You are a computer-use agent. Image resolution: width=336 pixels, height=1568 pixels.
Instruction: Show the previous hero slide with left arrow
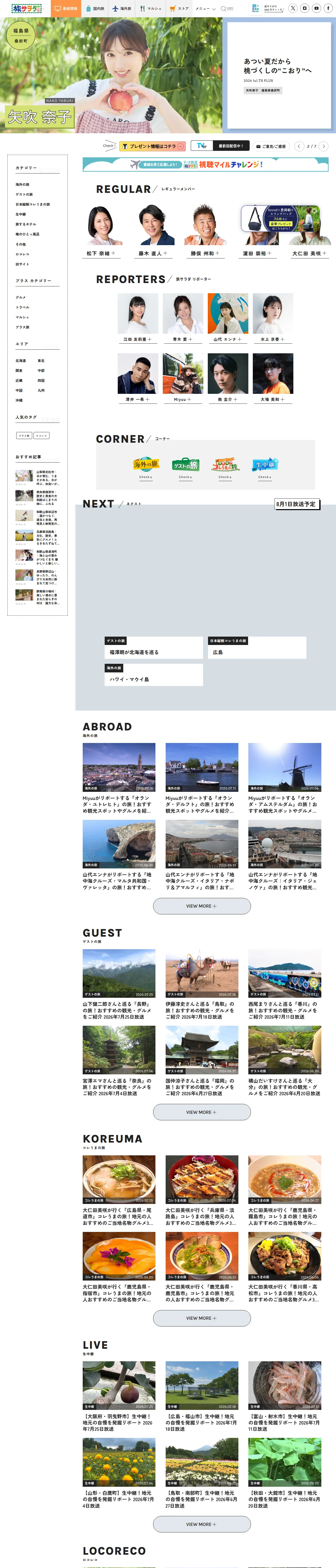pos(299,146)
